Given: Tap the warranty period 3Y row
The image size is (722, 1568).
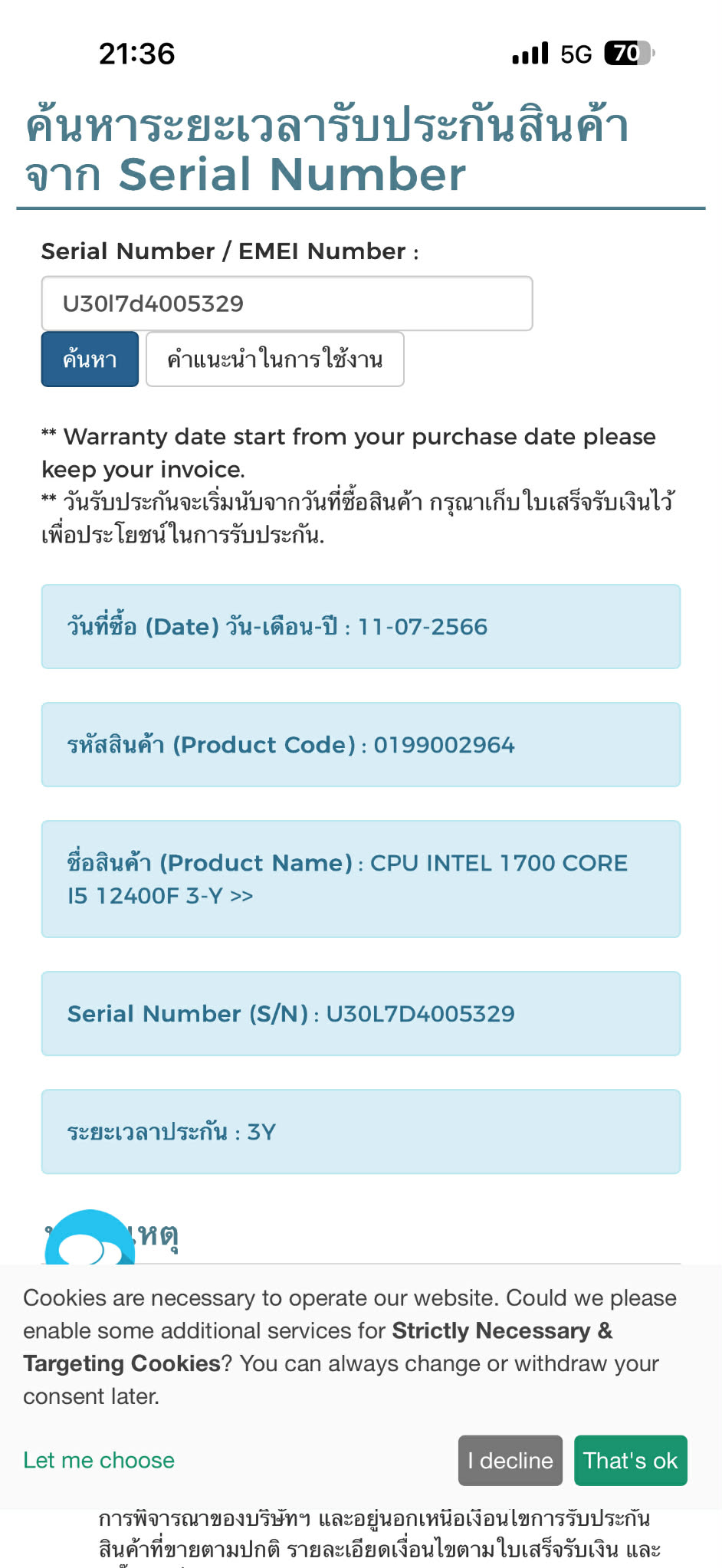Looking at the screenshot, I should [x=360, y=1131].
